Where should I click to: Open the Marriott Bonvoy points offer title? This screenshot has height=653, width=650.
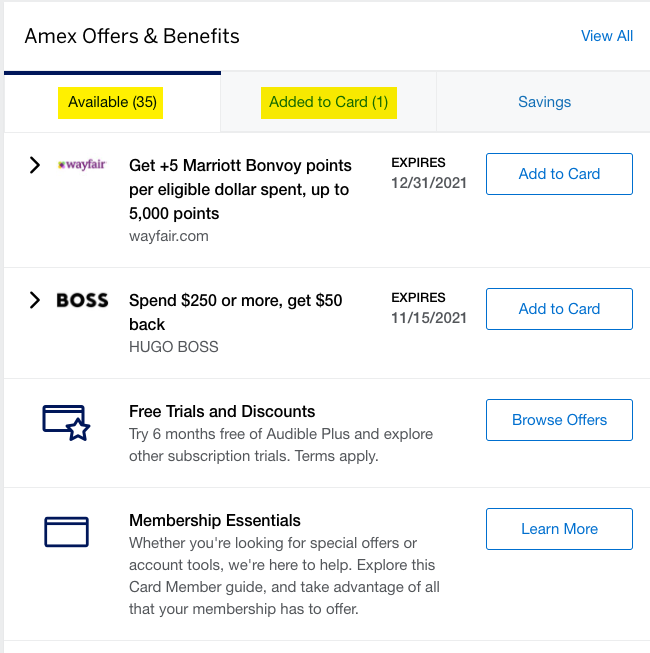pyautogui.click(x=240, y=189)
